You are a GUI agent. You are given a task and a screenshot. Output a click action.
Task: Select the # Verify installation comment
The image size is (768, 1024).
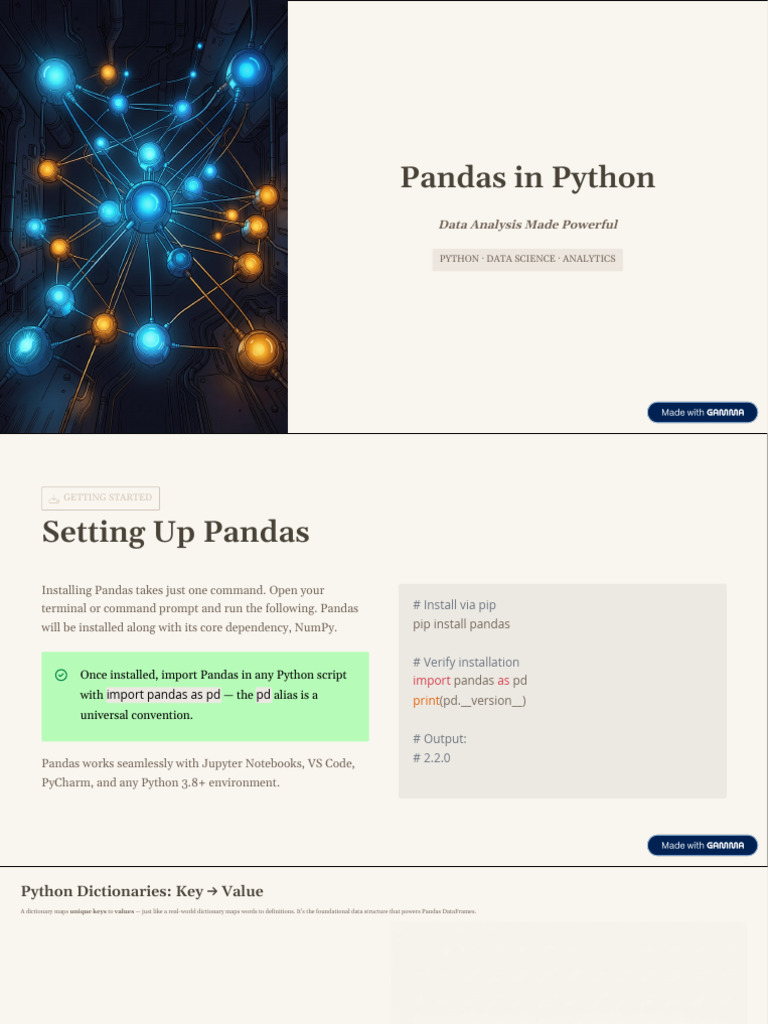pos(466,662)
